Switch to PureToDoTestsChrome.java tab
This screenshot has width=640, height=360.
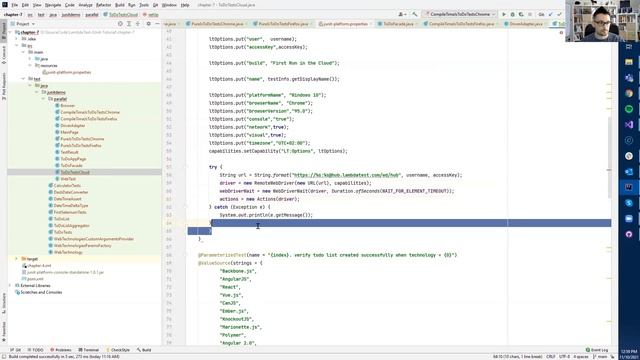click(216, 24)
